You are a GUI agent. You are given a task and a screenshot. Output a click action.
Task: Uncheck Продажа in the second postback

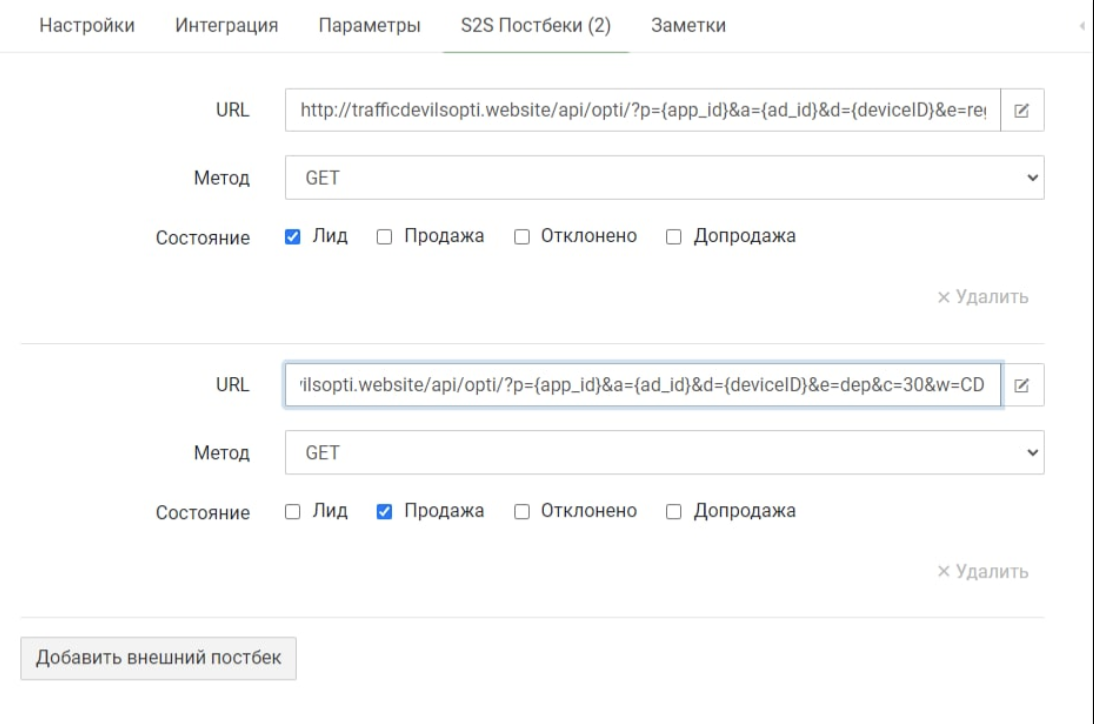pyautogui.click(x=384, y=511)
